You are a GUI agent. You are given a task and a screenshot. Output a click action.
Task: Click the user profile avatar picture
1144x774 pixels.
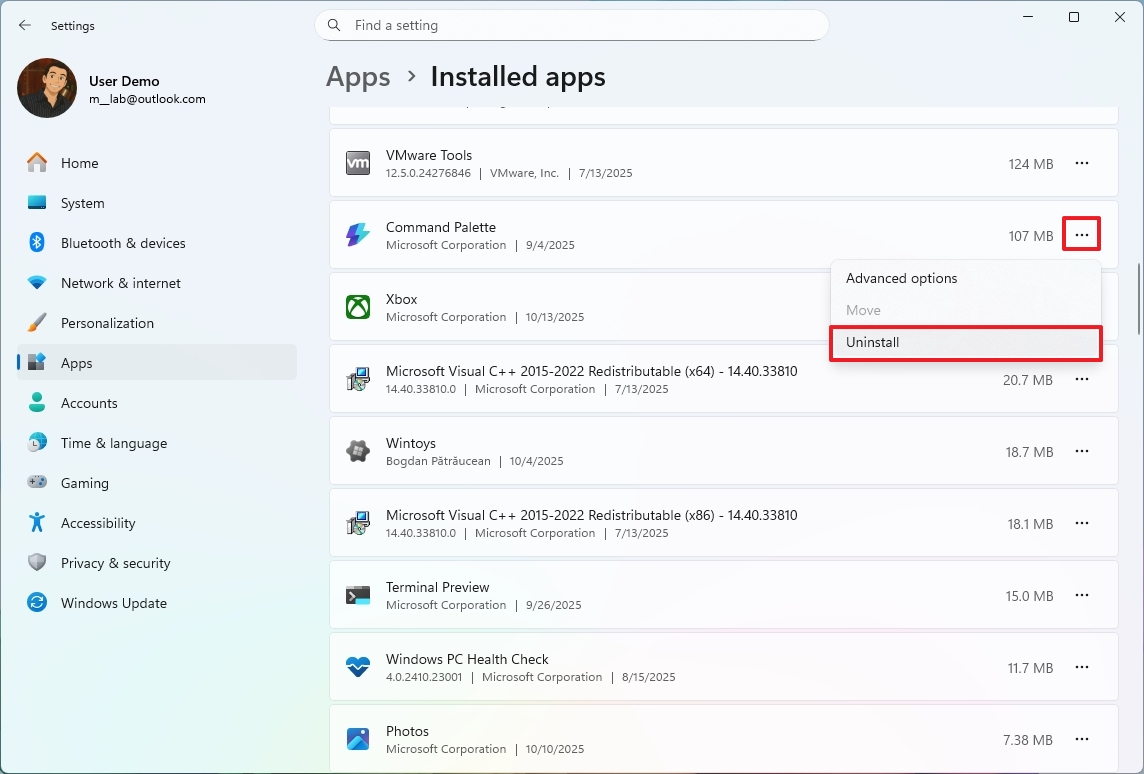46,88
